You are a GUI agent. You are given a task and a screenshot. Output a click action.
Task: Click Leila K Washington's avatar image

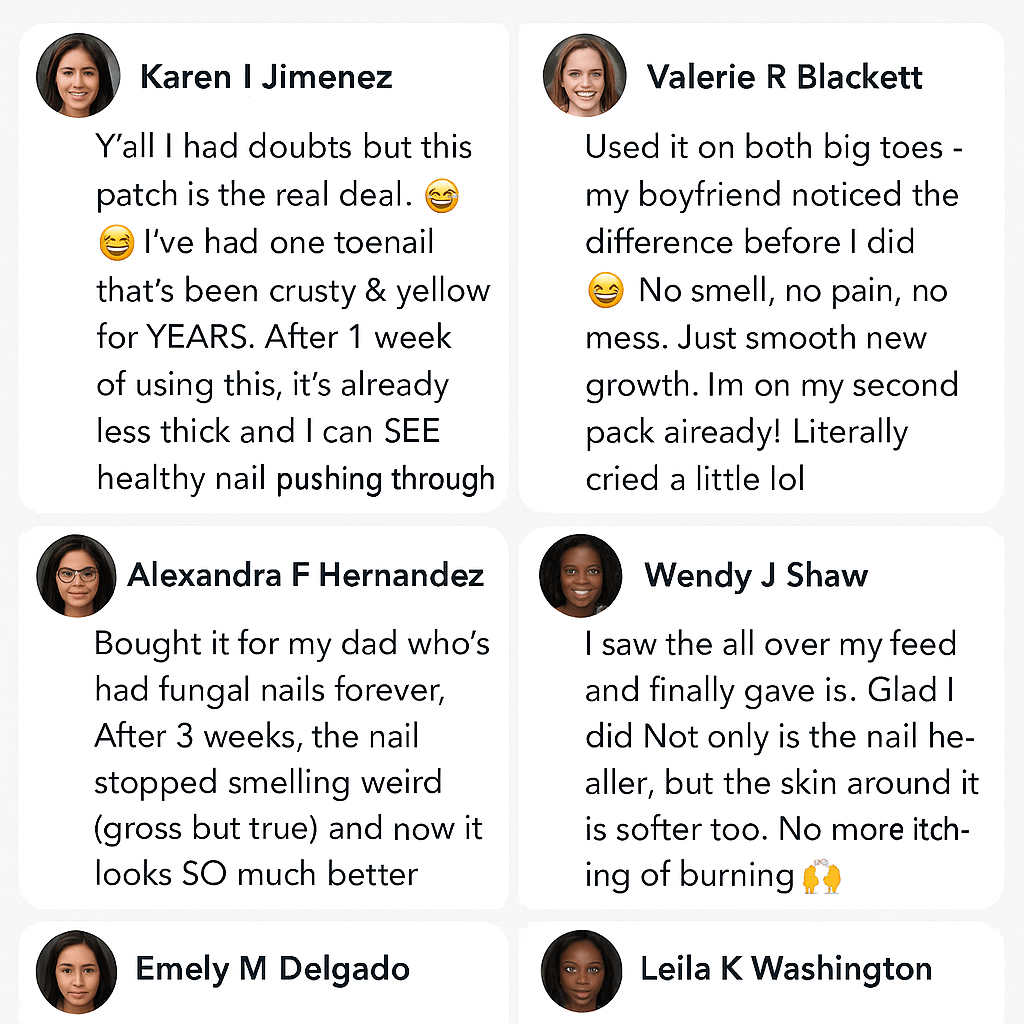click(x=582, y=971)
